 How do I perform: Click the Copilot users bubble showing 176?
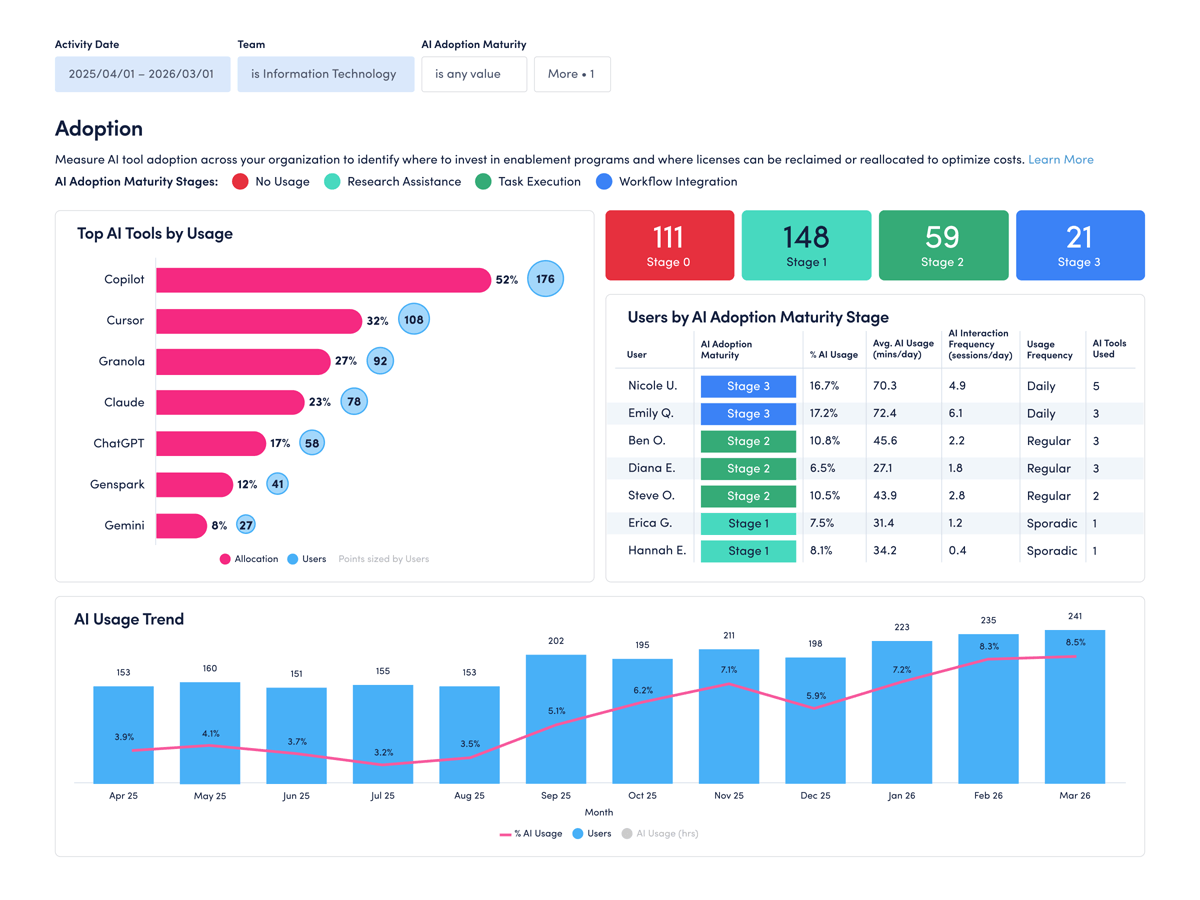545,279
